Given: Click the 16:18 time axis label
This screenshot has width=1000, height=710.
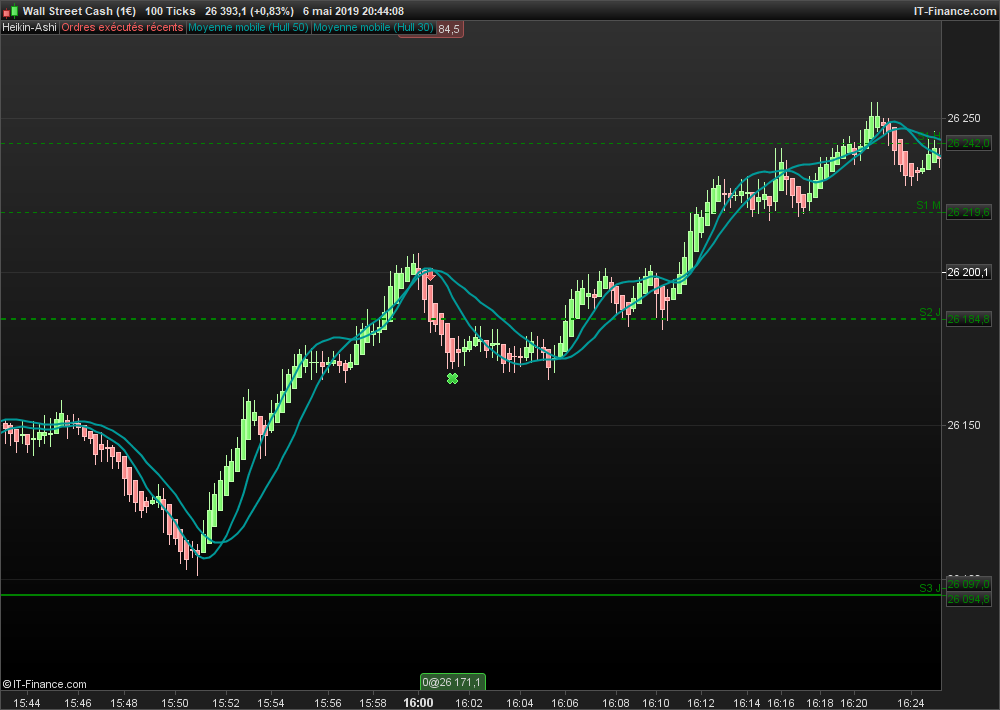Looking at the screenshot, I should 820,703.
